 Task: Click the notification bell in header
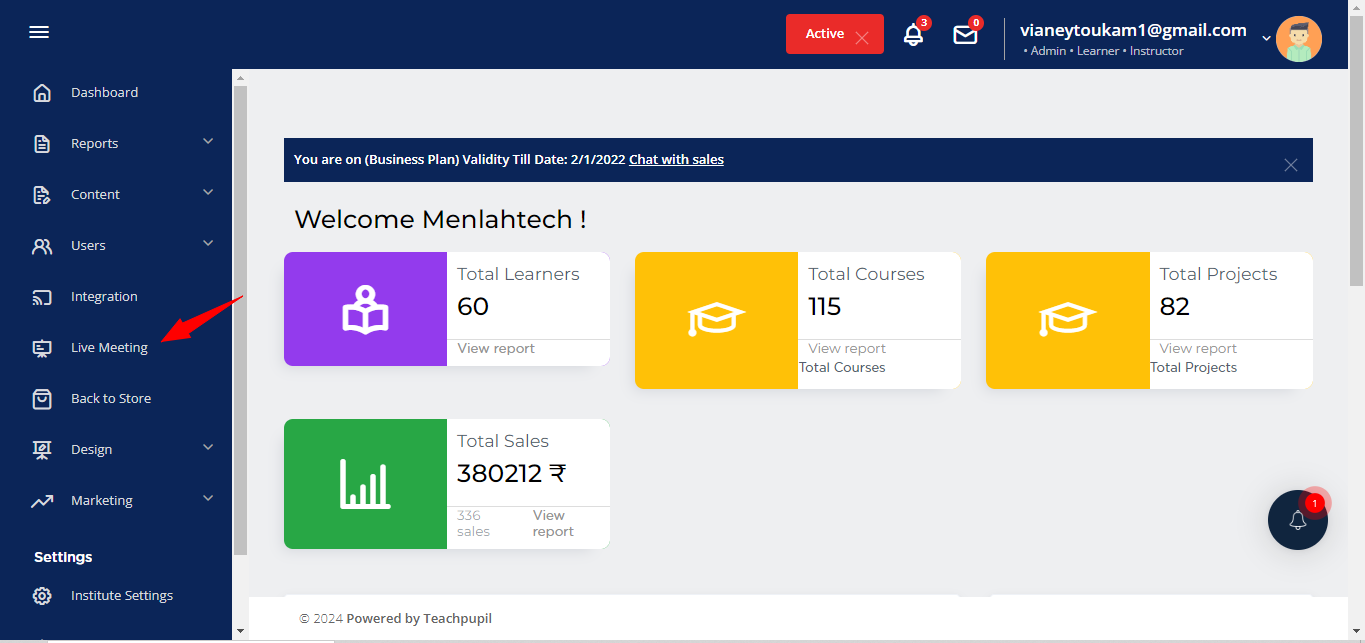pyautogui.click(x=913, y=35)
